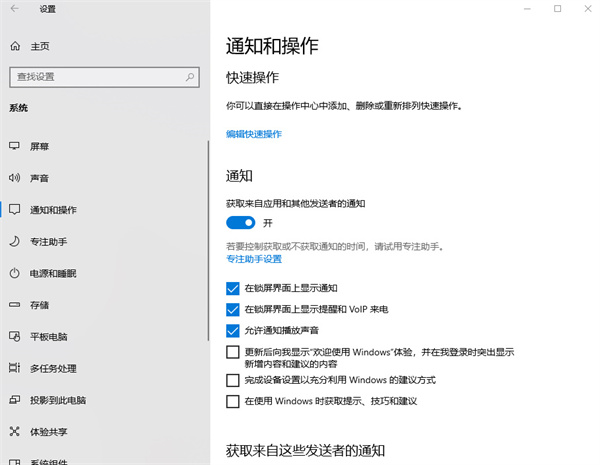Viewport: 600px width, 465px height.
Task: Click the sidebar vertical scrollbar
Action: coord(208,240)
